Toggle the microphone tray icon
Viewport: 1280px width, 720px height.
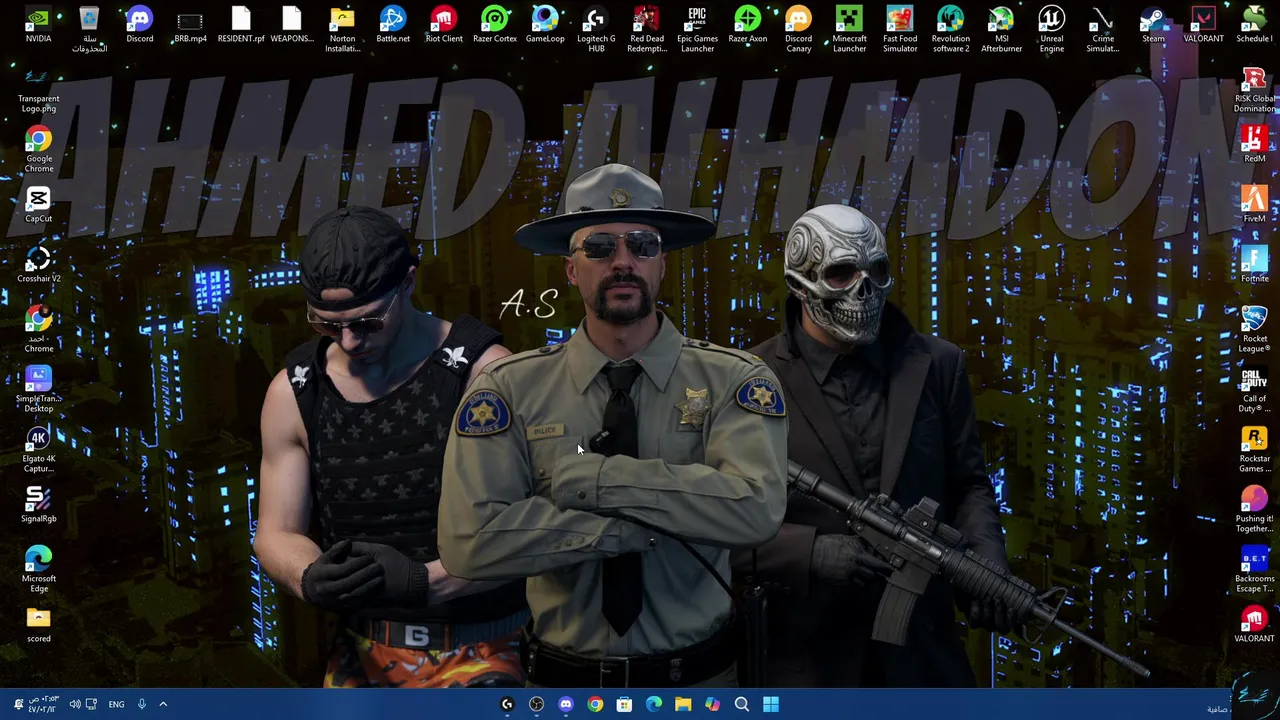pyautogui.click(x=141, y=704)
